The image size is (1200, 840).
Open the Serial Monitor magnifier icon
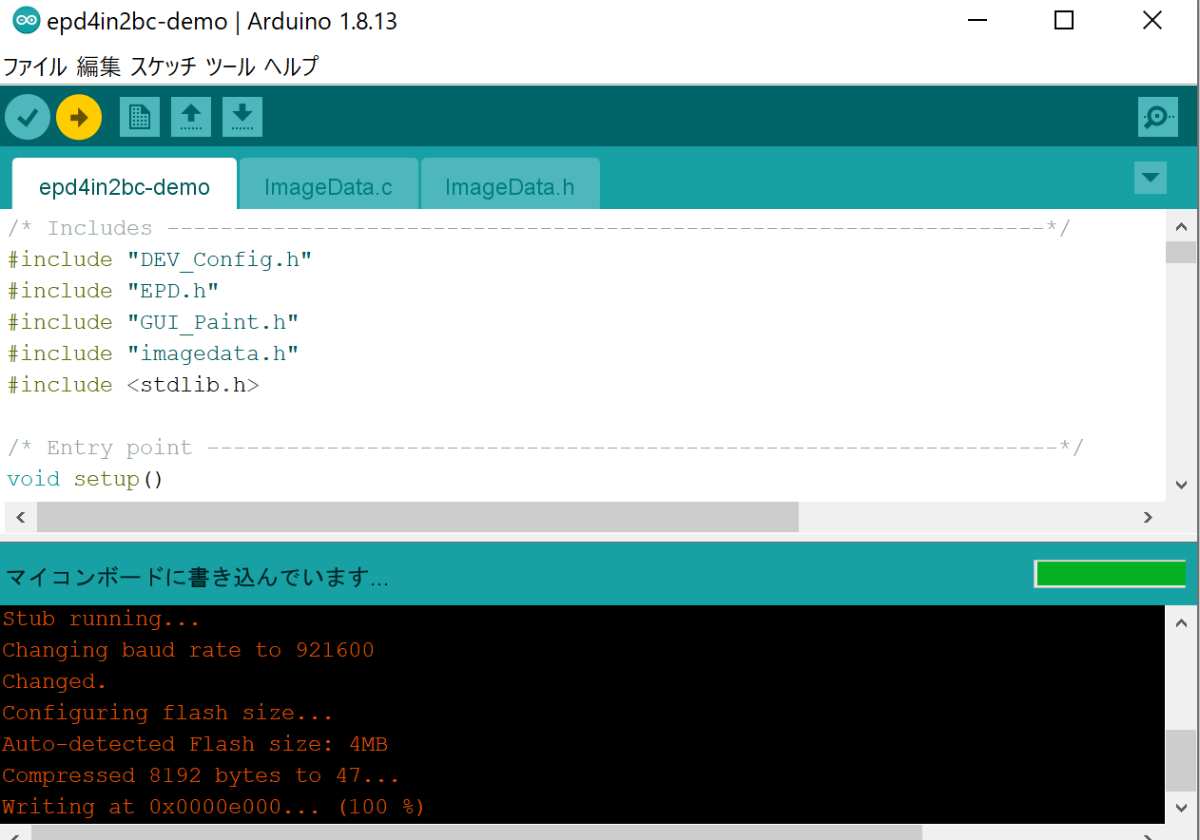1158,117
